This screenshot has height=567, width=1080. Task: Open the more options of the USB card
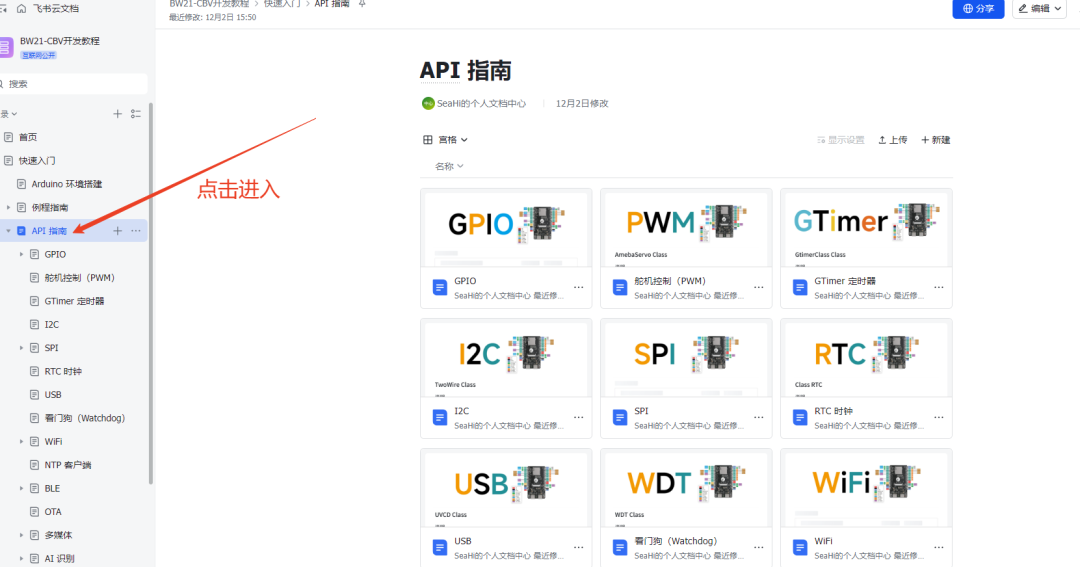click(579, 548)
